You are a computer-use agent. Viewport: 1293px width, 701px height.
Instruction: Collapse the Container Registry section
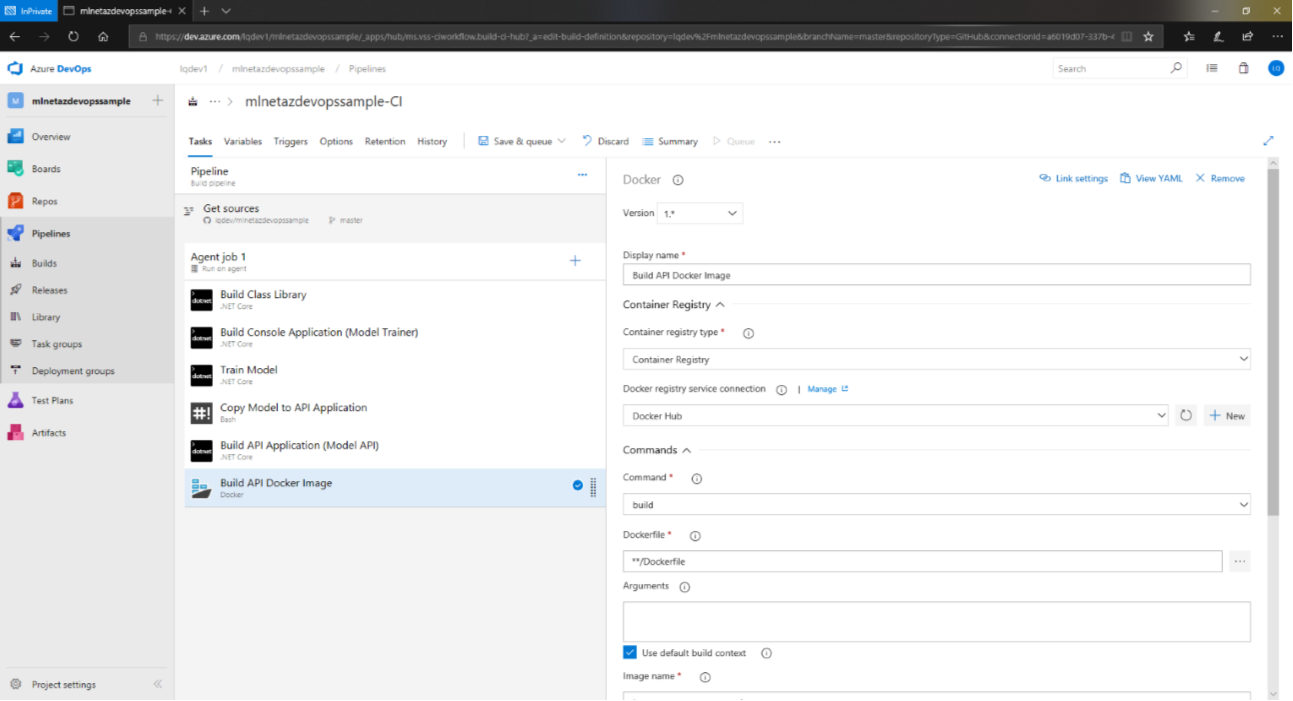click(720, 305)
